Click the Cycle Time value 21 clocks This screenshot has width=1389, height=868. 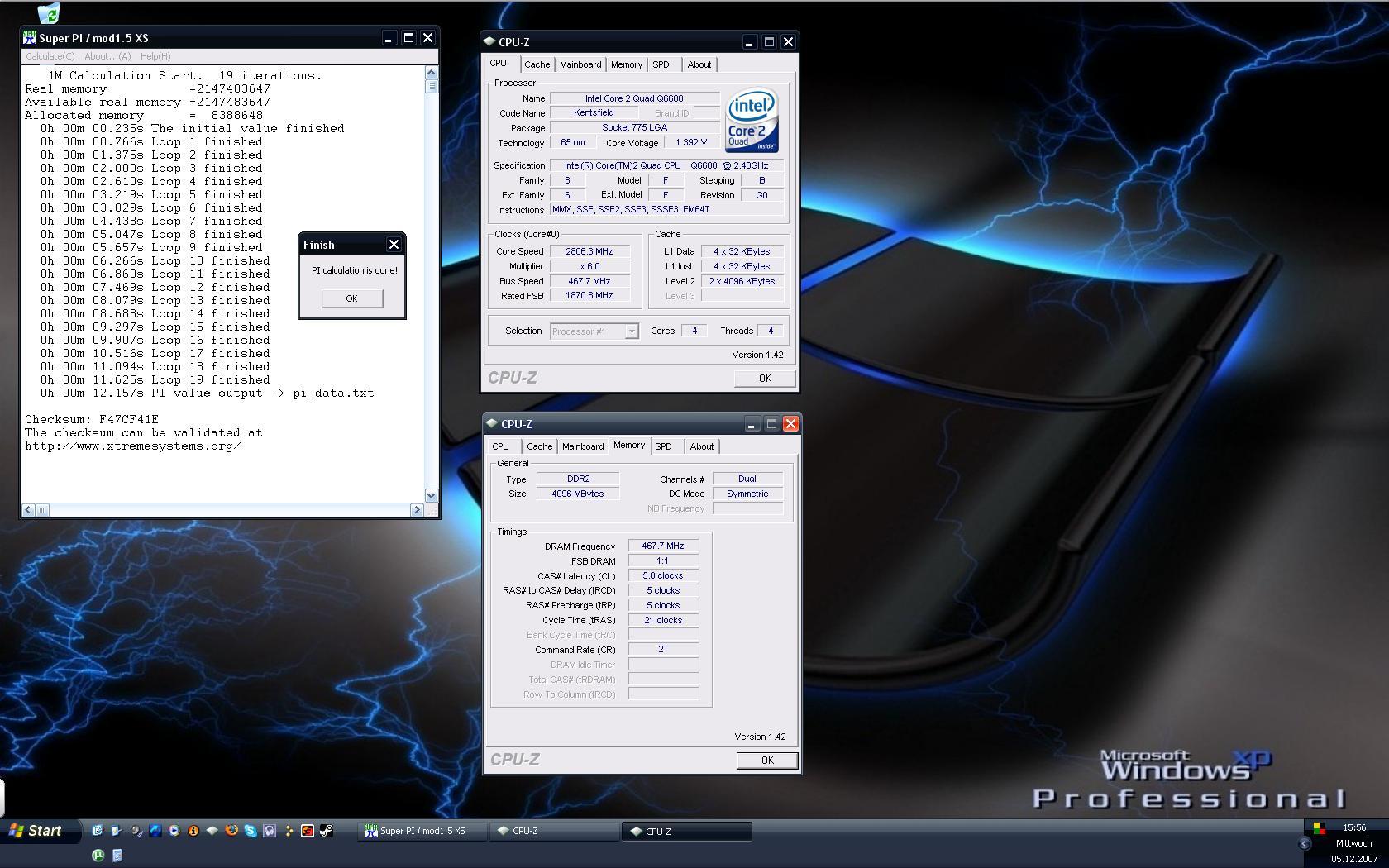[x=663, y=620]
